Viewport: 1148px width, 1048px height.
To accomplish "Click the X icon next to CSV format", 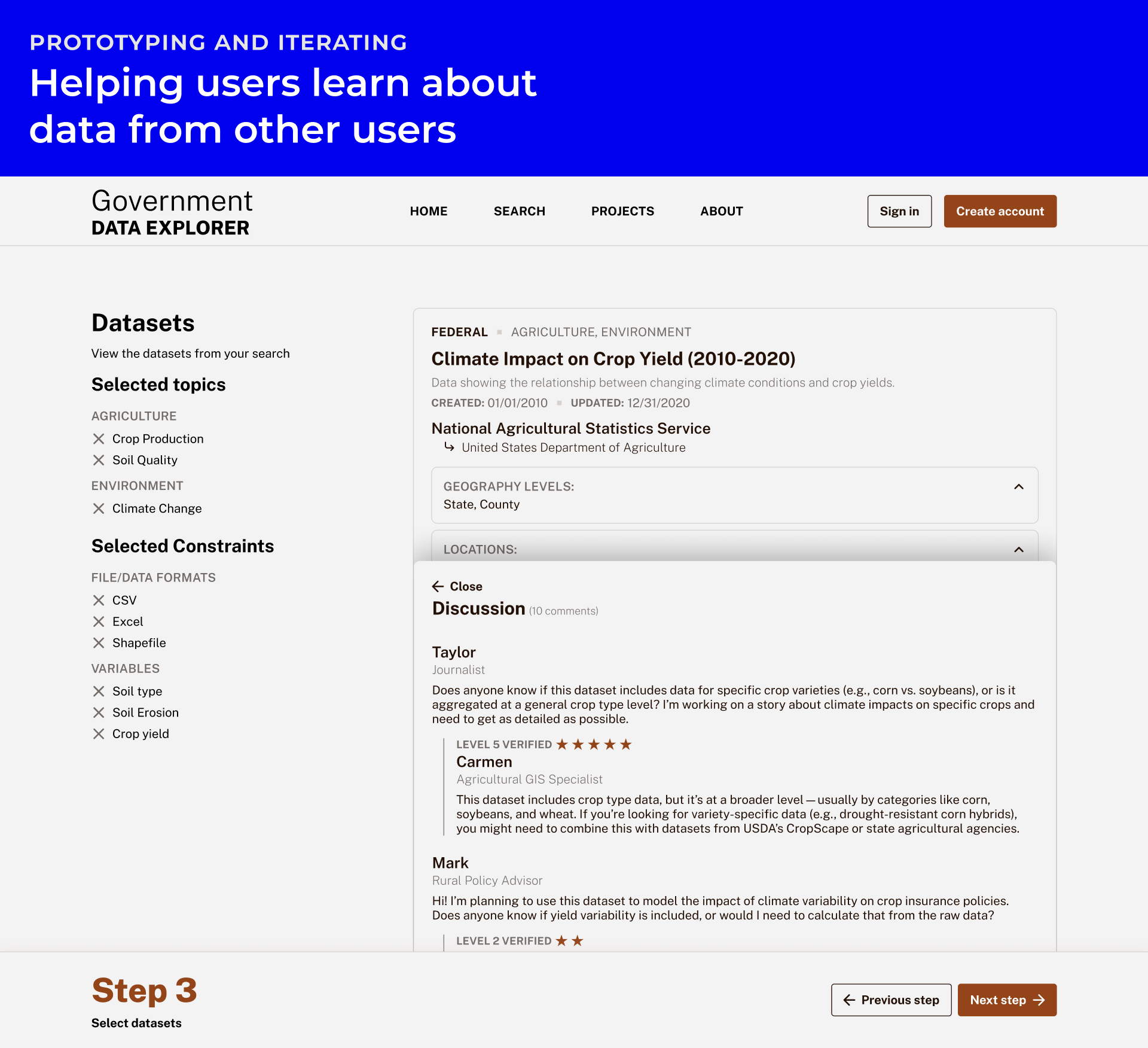I will 98,600.
